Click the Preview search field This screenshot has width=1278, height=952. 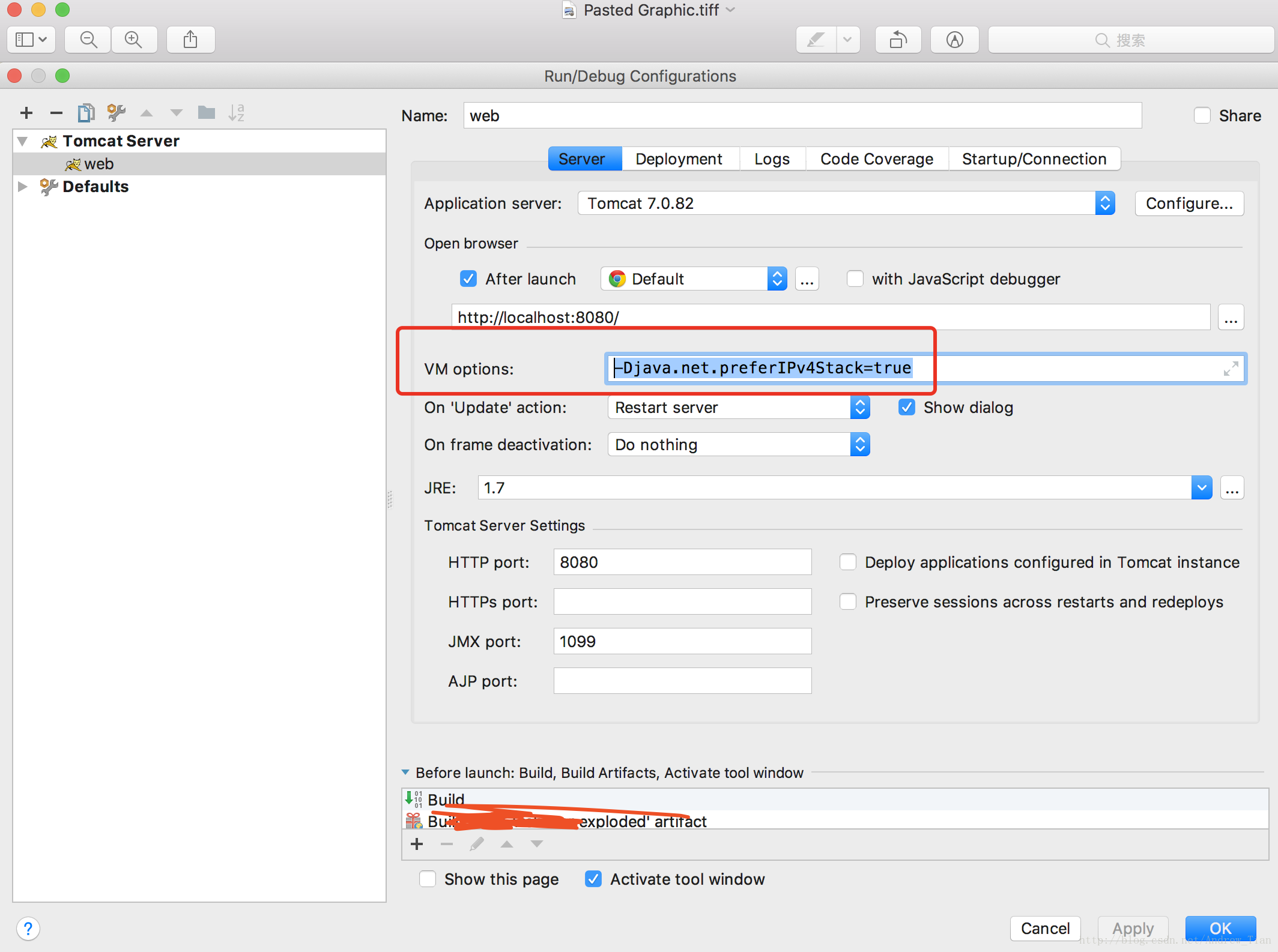coord(1131,40)
